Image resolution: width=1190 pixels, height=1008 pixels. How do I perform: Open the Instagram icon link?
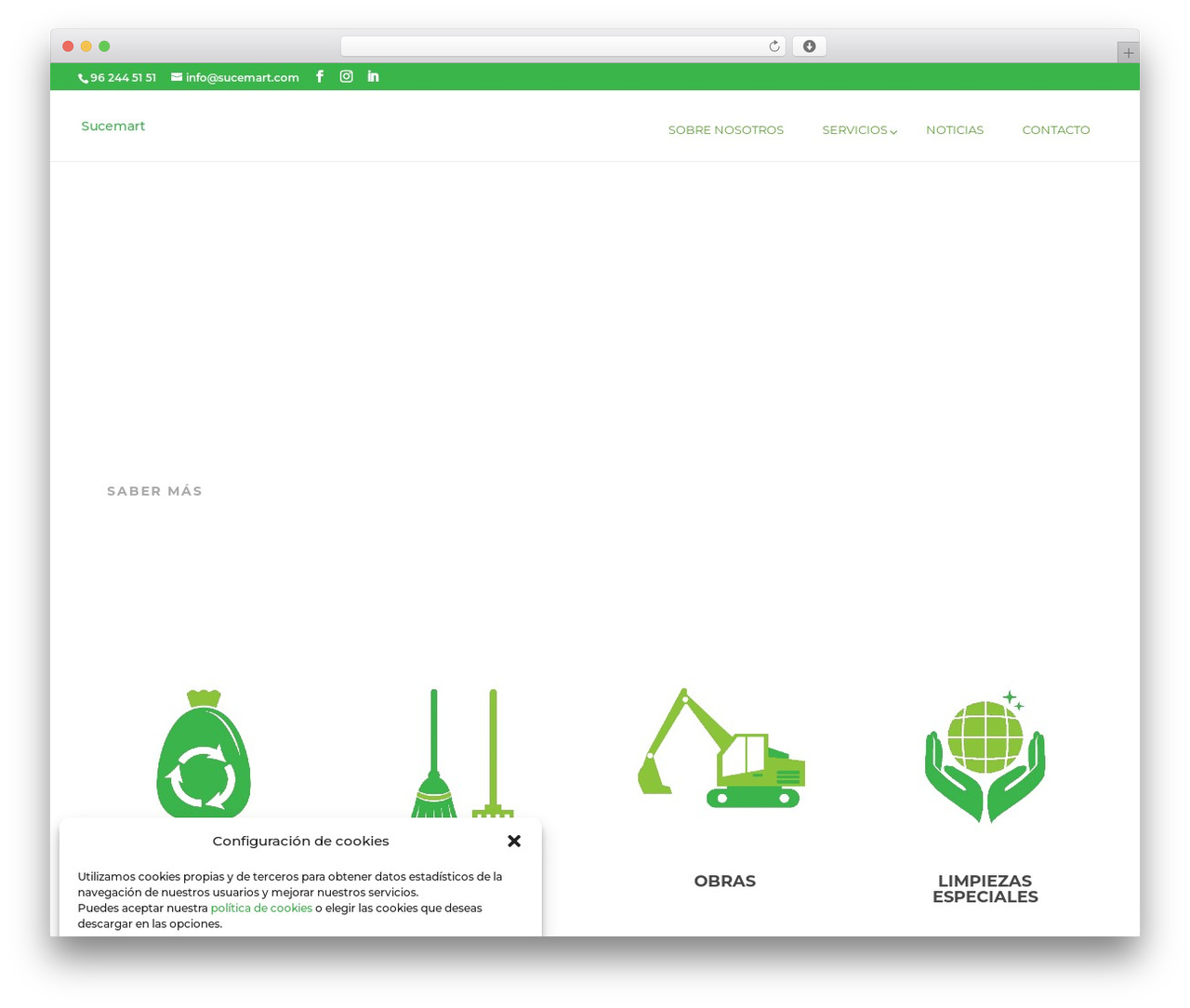(346, 76)
